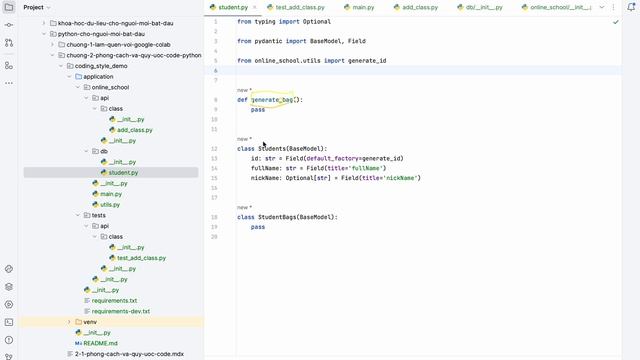Open the Structure tool window icon
The height and width of the screenshot is (360, 640).
[9, 65]
